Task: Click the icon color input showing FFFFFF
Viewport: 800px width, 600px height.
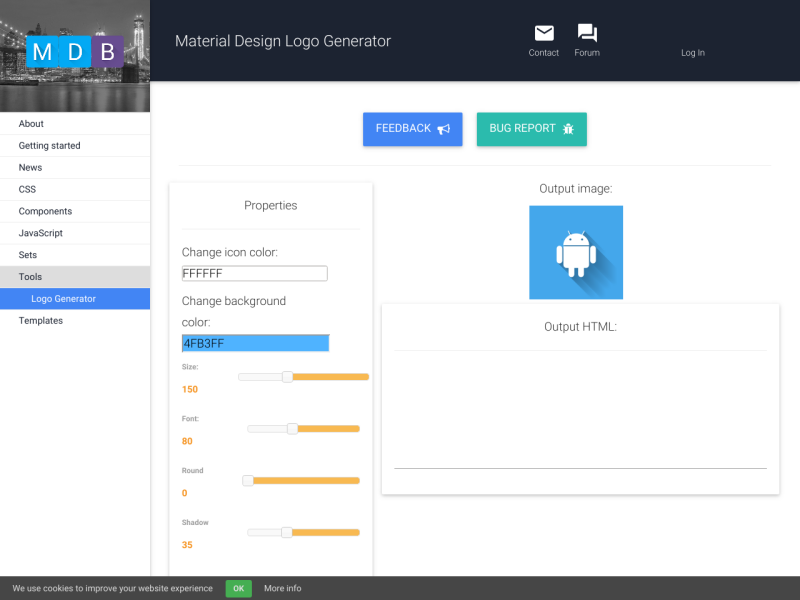Action: [254, 273]
